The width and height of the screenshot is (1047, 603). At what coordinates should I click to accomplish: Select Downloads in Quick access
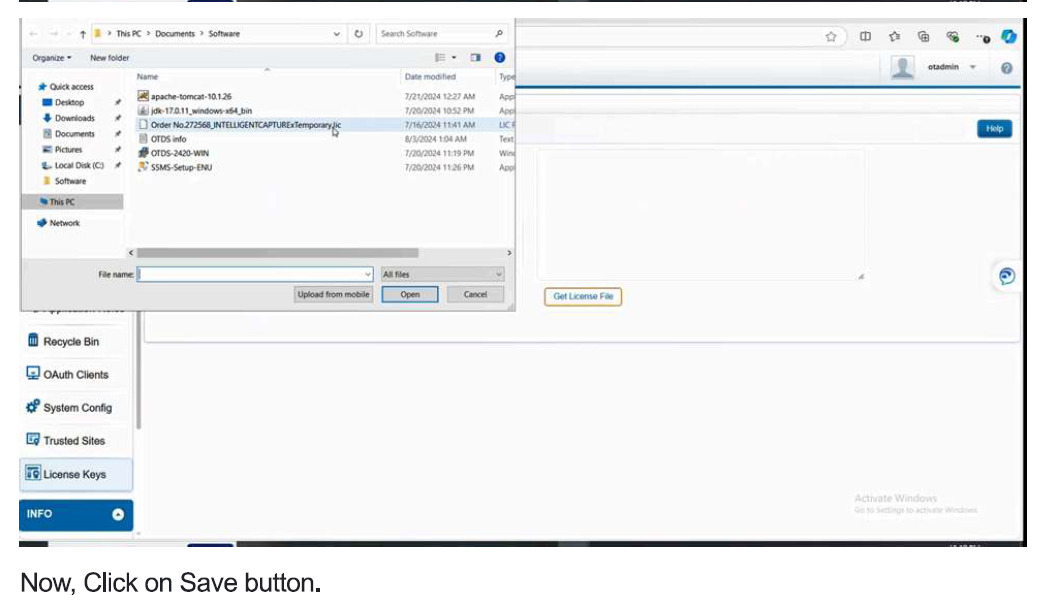coord(75,118)
